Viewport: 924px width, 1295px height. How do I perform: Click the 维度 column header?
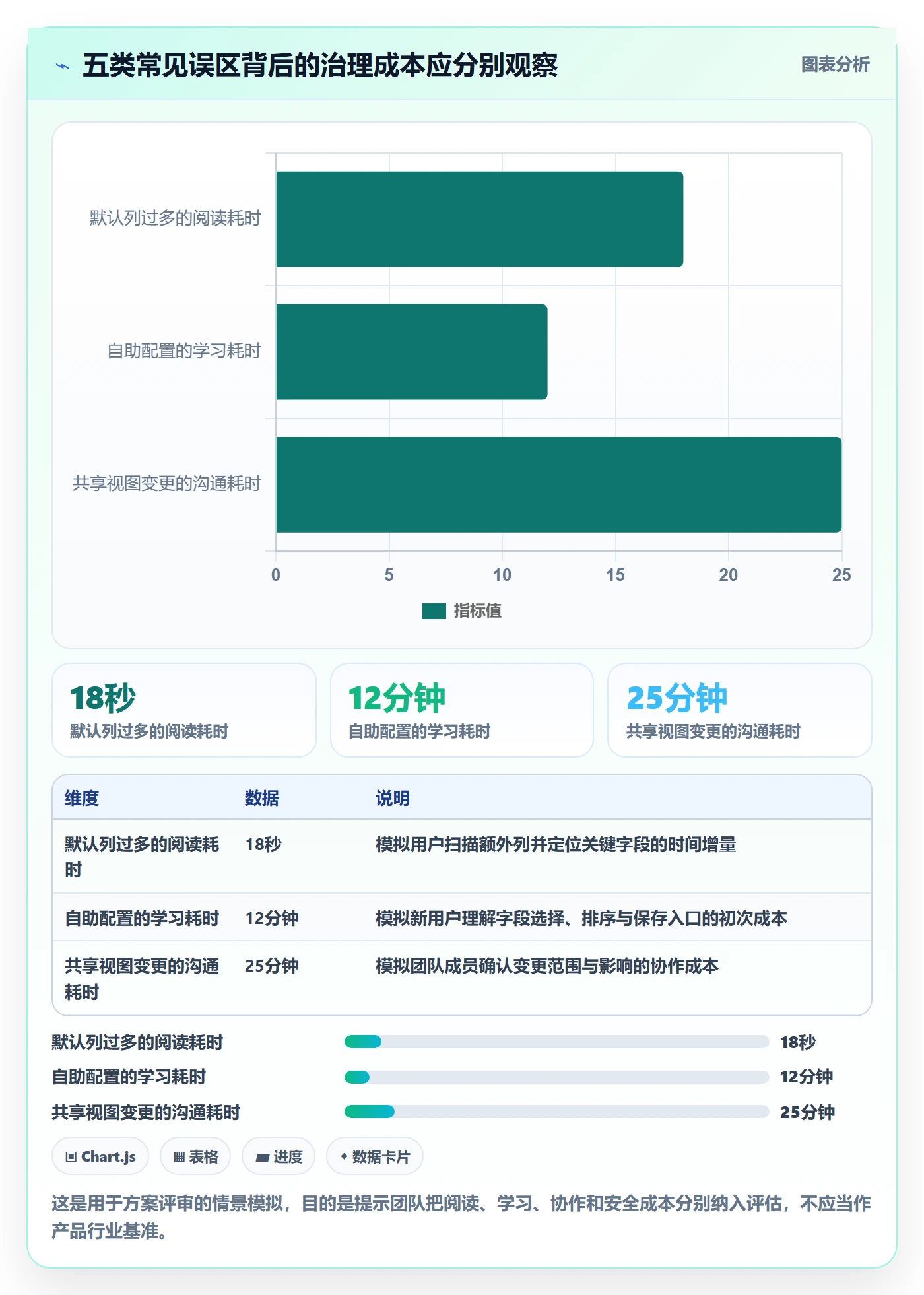point(82,798)
